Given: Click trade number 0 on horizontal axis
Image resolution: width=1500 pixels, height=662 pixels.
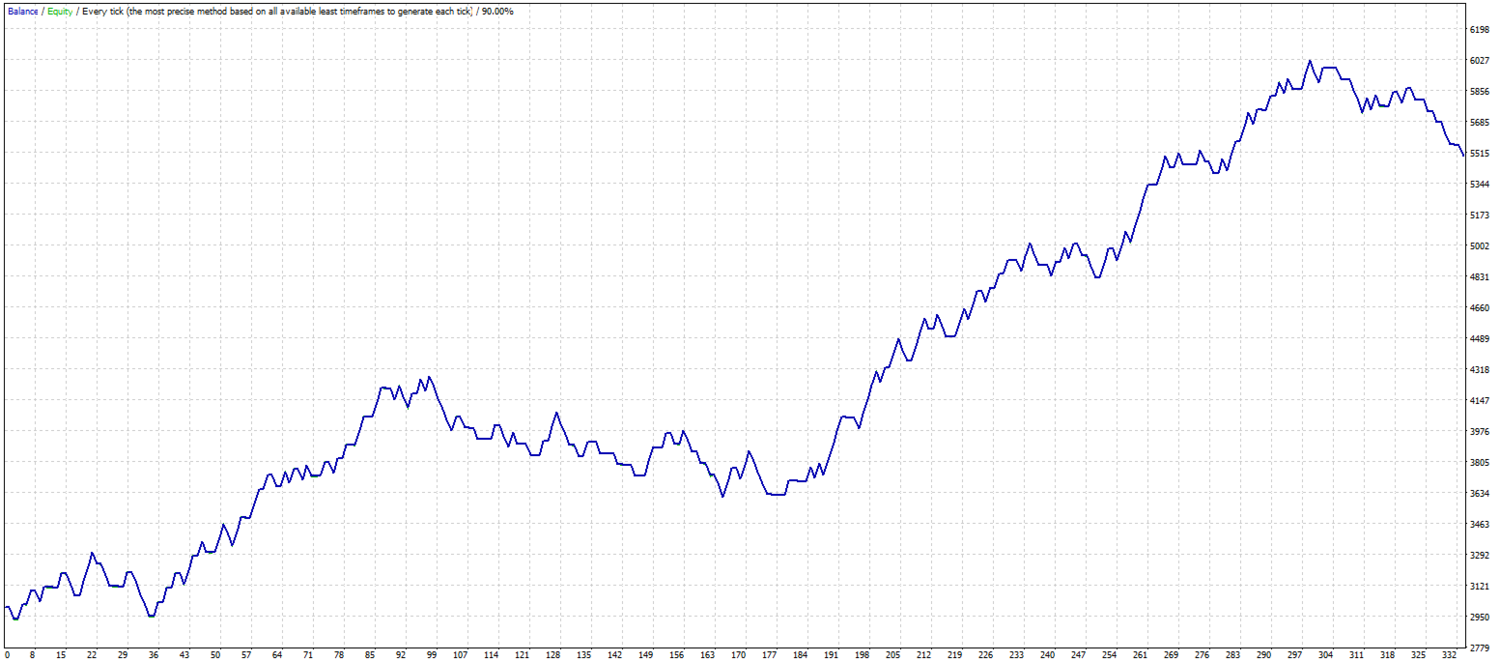Looking at the screenshot, I should pyautogui.click(x=6, y=655).
